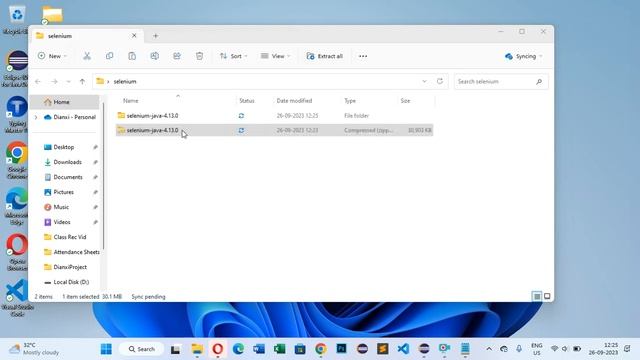
Task: Expand the Dianxi - Personal tree node
Action: tap(36, 117)
